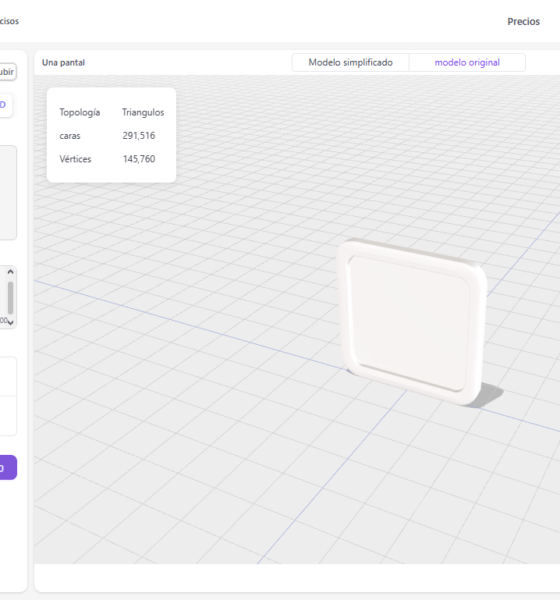
Task: Click the scroll down arrow in the side panel
Action: point(10,322)
